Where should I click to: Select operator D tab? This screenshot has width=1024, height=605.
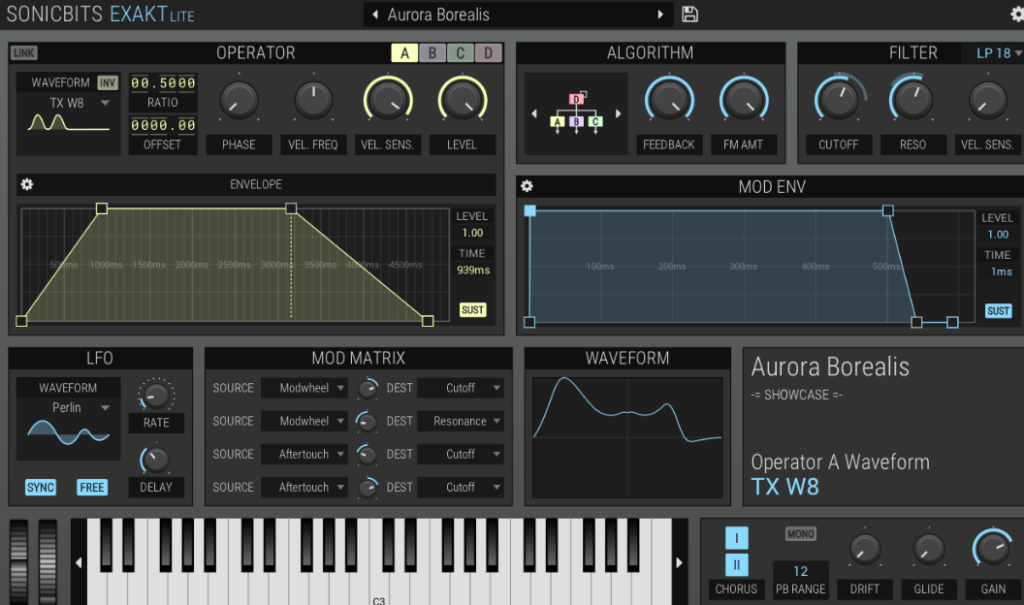tap(488, 53)
